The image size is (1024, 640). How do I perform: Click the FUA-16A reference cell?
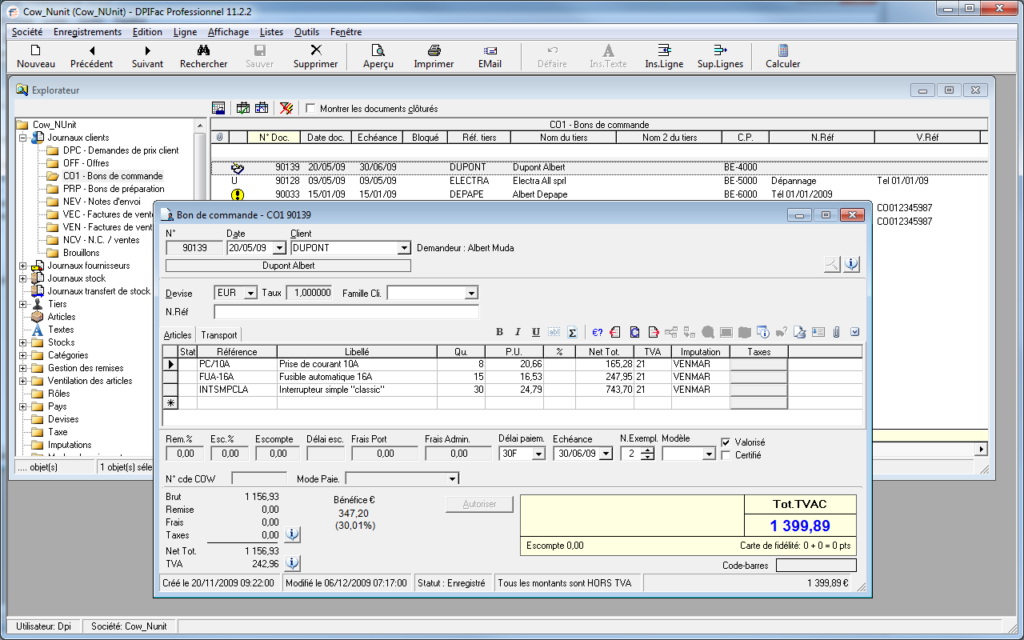tap(236, 377)
